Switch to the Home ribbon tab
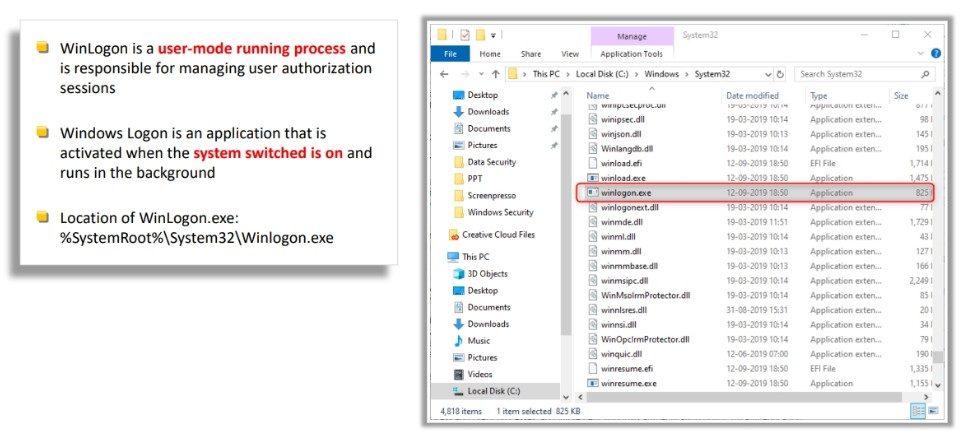The image size is (974, 438). 490,54
